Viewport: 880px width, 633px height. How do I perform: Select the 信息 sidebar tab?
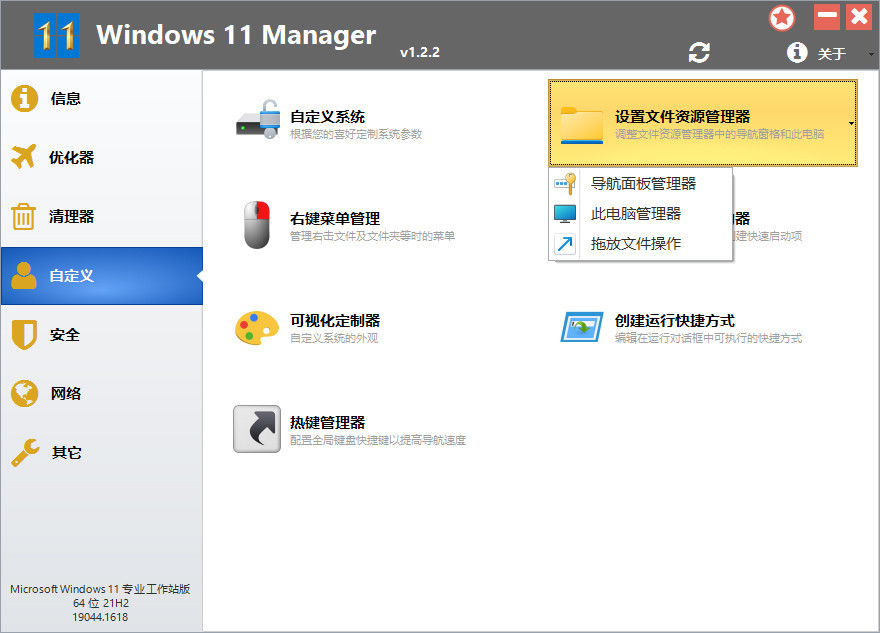102,99
